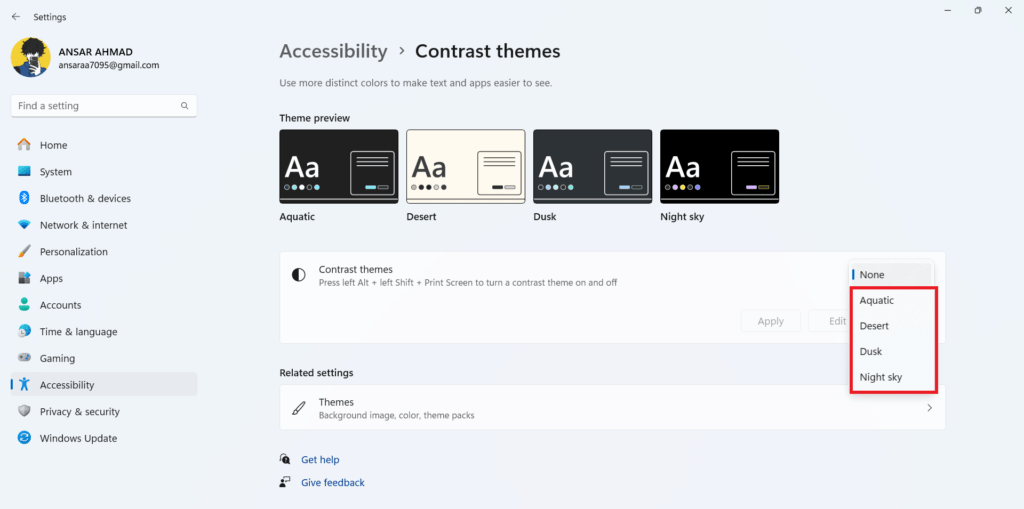Open System settings icon
The height and width of the screenshot is (509, 1024).
(24, 171)
